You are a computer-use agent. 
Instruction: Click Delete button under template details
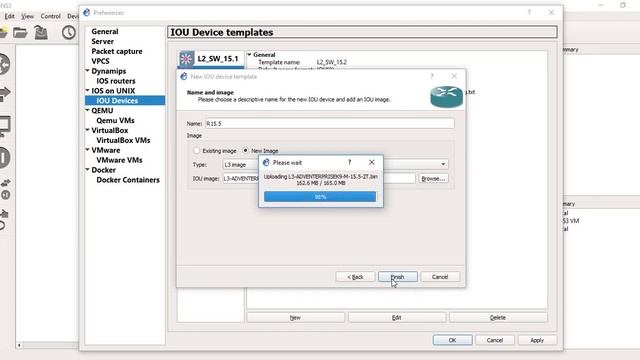coord(498,318)
